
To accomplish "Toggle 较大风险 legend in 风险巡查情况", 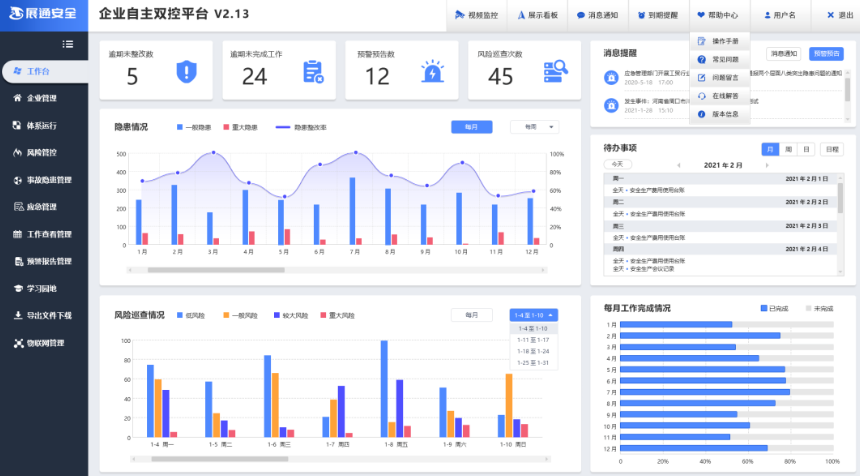I will tap(291, 315).
